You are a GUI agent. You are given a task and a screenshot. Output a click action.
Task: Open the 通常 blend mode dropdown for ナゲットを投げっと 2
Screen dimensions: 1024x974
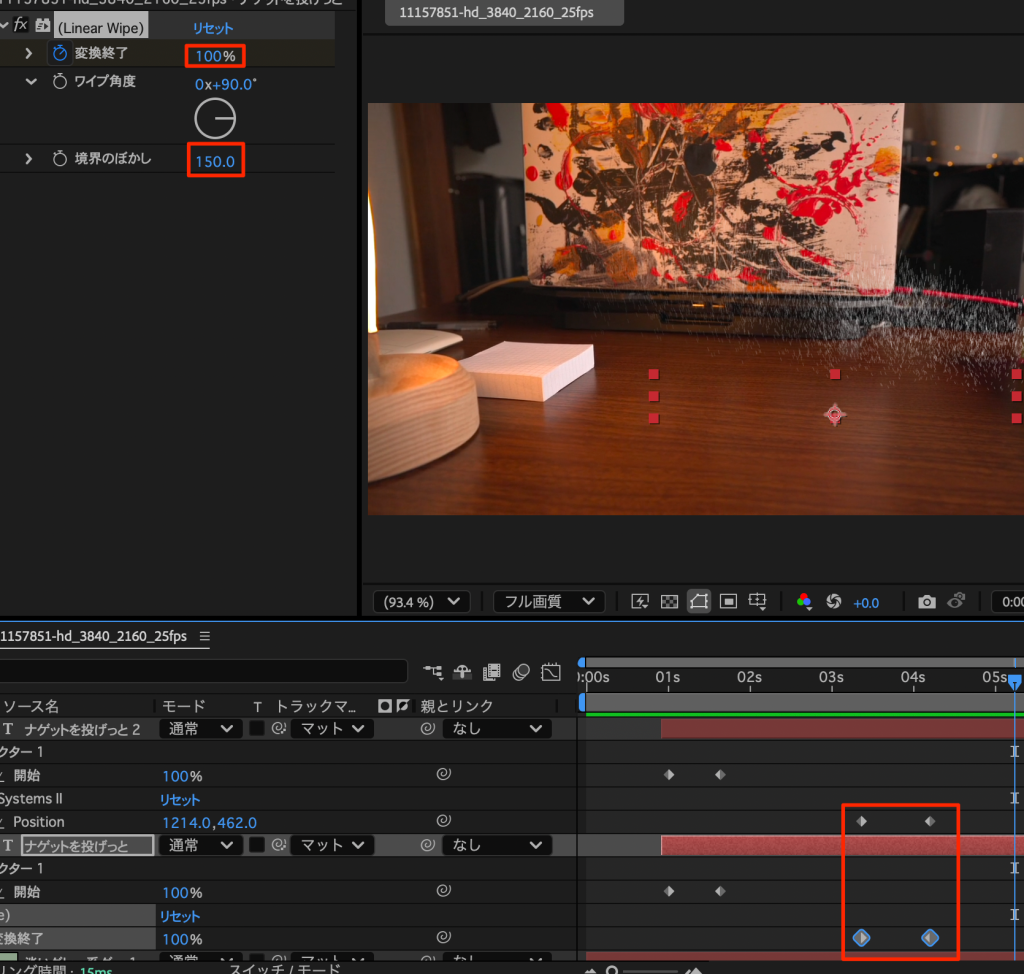coord(200,729)
